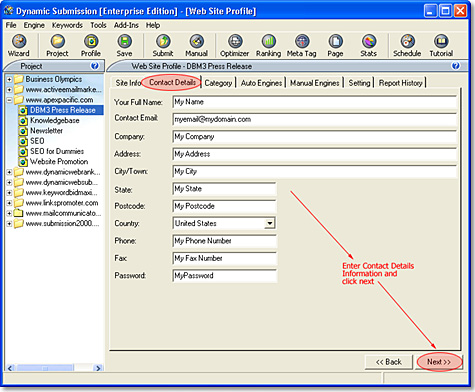Click the SEO for Dummies profile icon
Image resolution: width=475 pixels, height=392 pixels.
coord(23,151)
